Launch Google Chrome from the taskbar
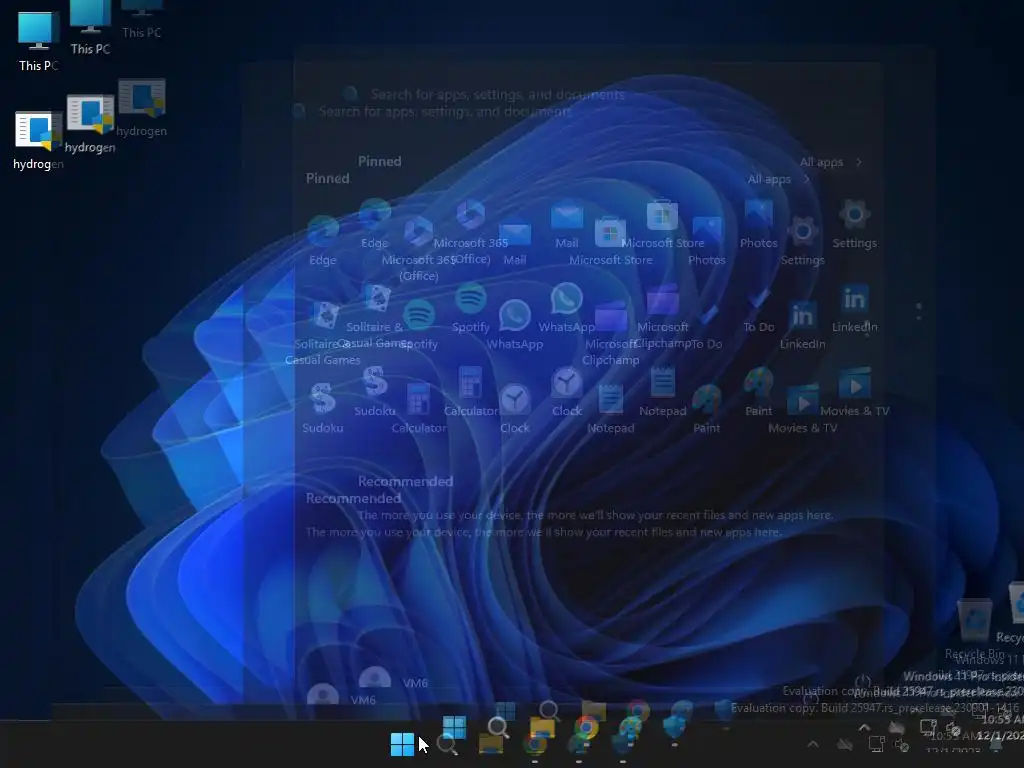Viewport: 1024px width, 768px height. 535,744
